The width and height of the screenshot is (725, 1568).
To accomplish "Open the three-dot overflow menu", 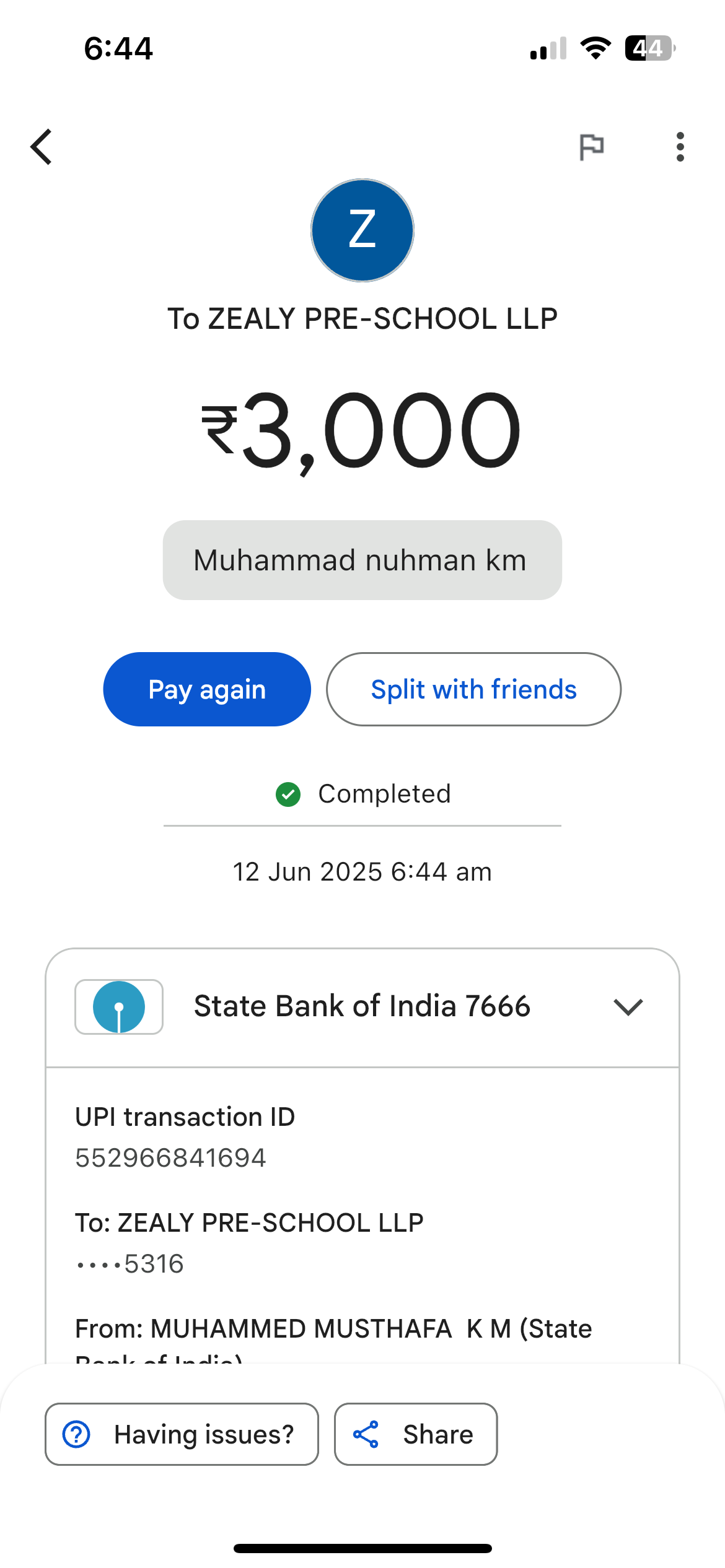I will [x=680, y=147].
